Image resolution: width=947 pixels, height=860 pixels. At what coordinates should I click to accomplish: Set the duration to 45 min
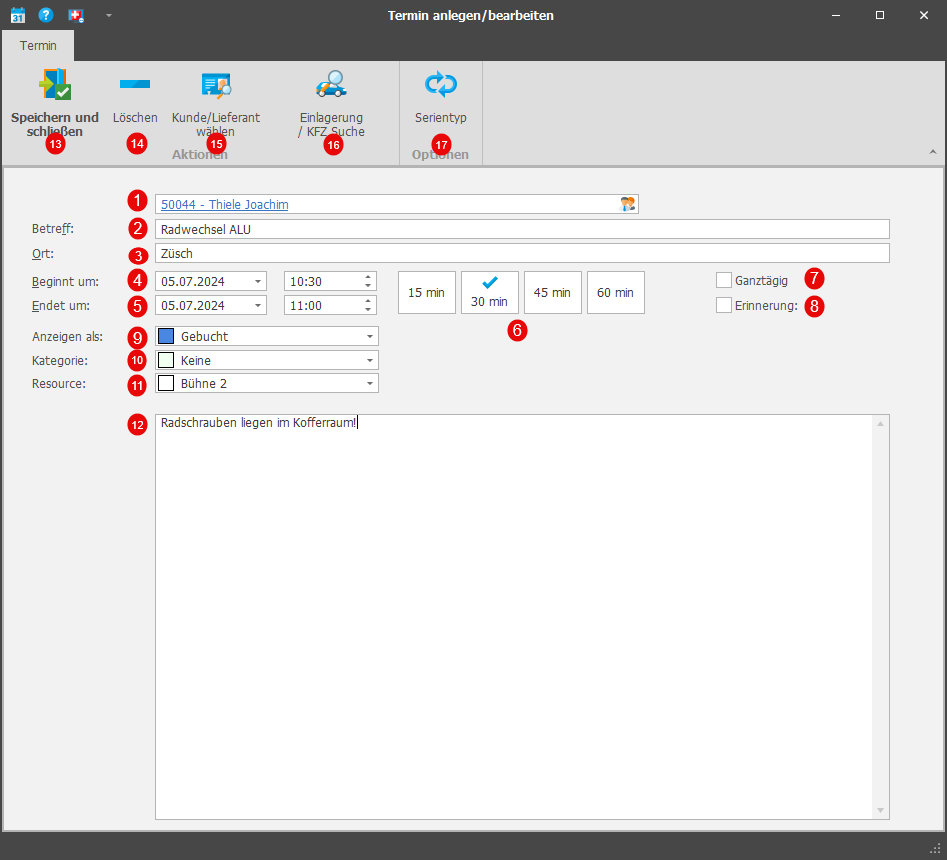coord(553,292)
